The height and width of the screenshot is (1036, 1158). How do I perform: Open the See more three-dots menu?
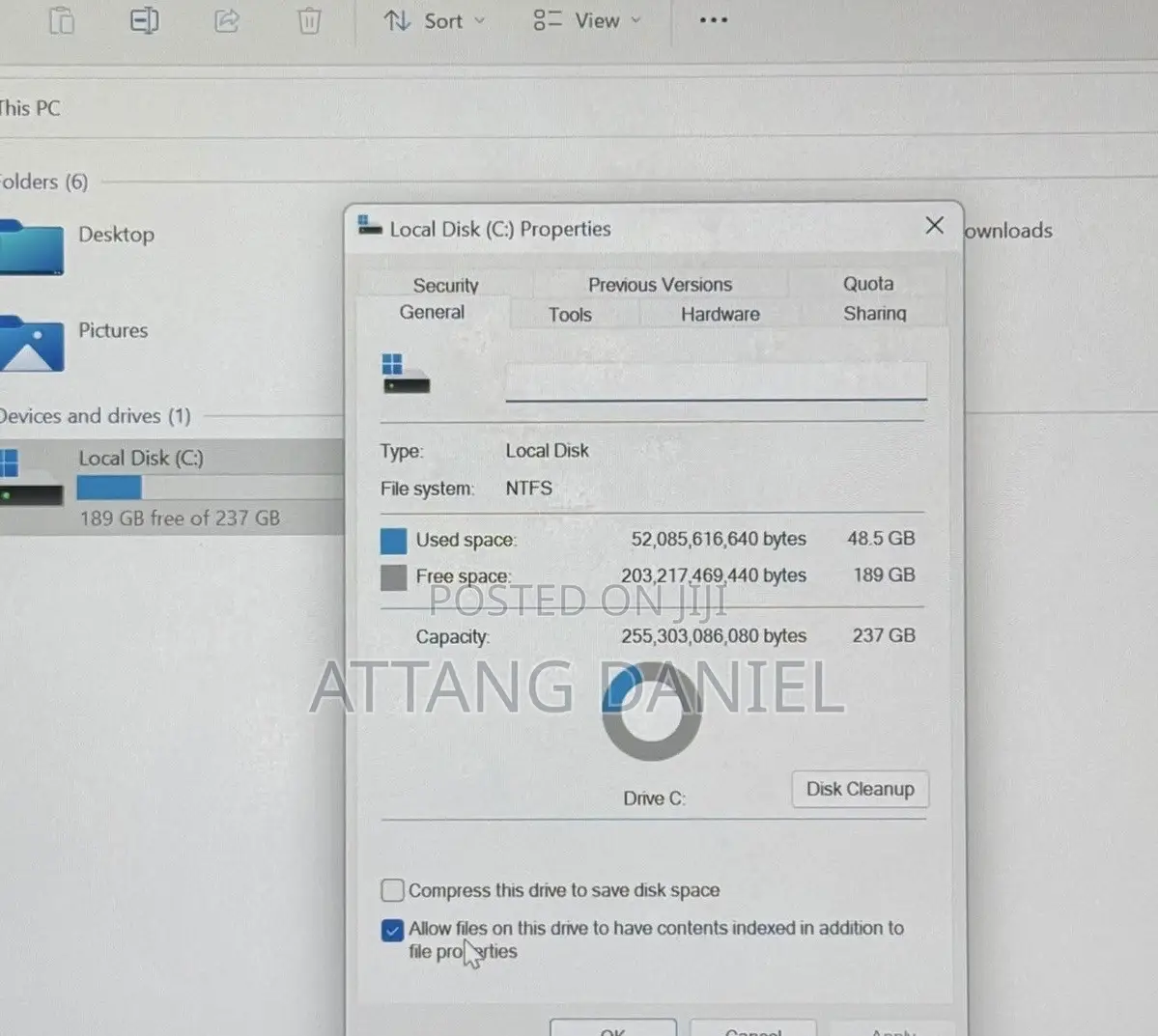[x=714, y=20]
